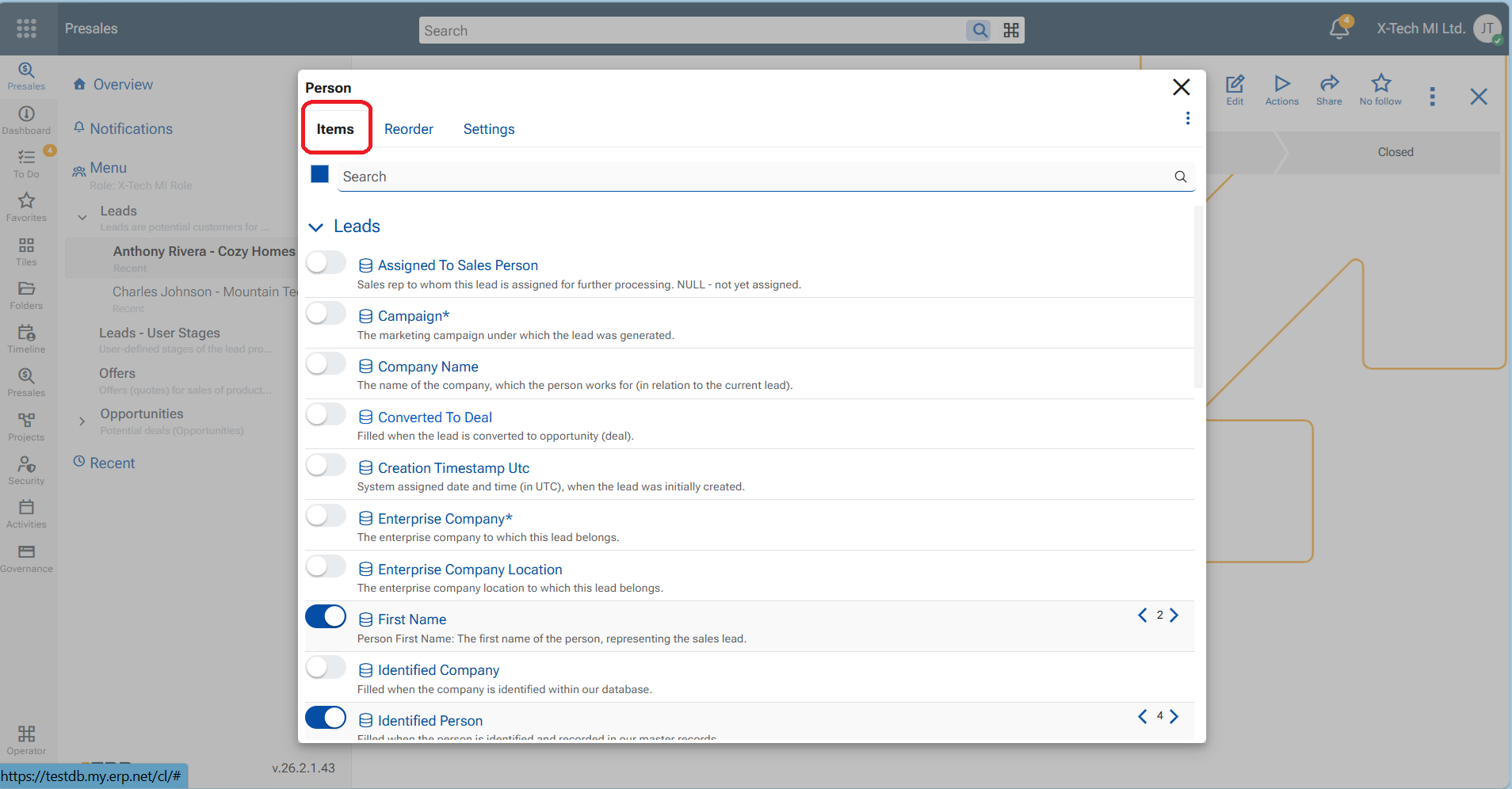Image resolution: width=1512 pixels, height=789 pixels.
Task: Click blue select-all square in dialog
Action: [x=320, y=174]
